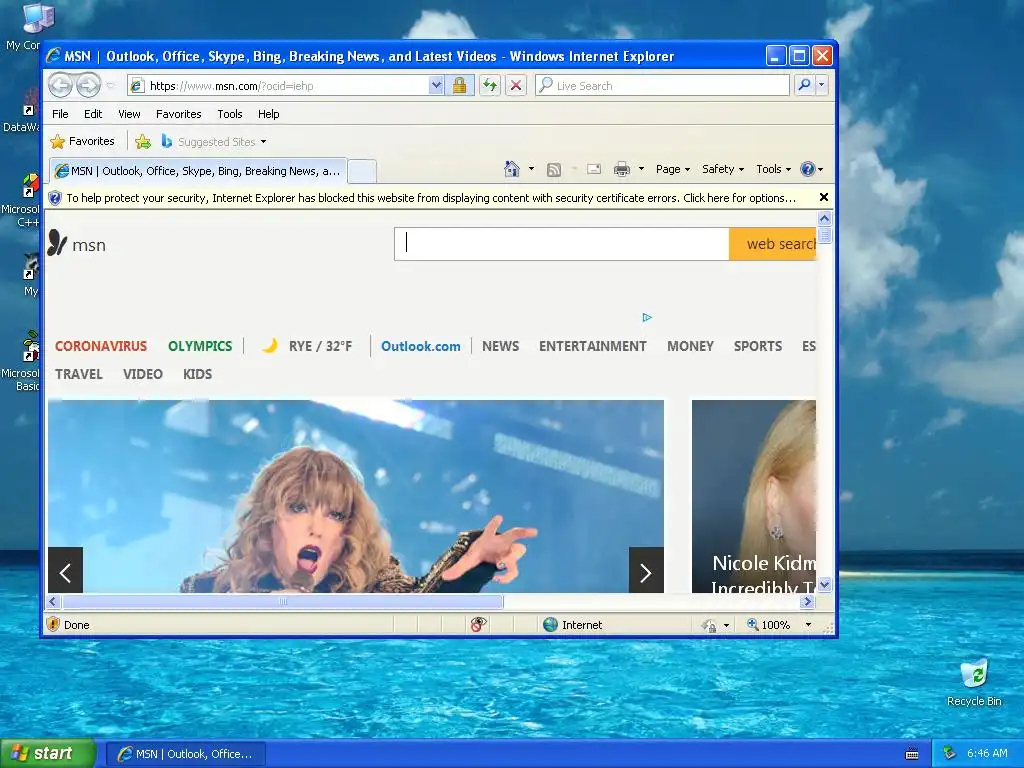1024x768 pixels.
Task: Open the Edit menu
Action: [93, 114]
